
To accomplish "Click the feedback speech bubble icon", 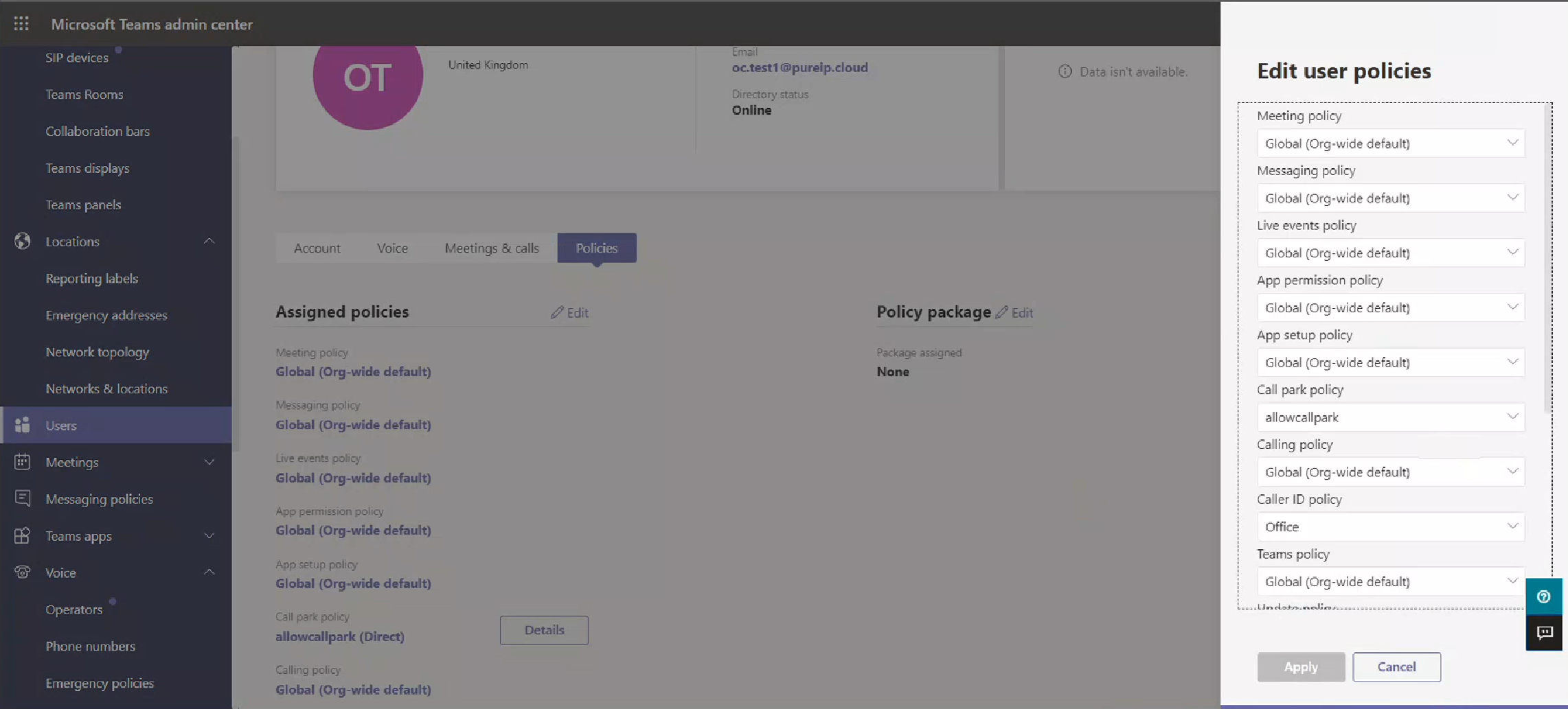I will click(x=1544, y=633).
